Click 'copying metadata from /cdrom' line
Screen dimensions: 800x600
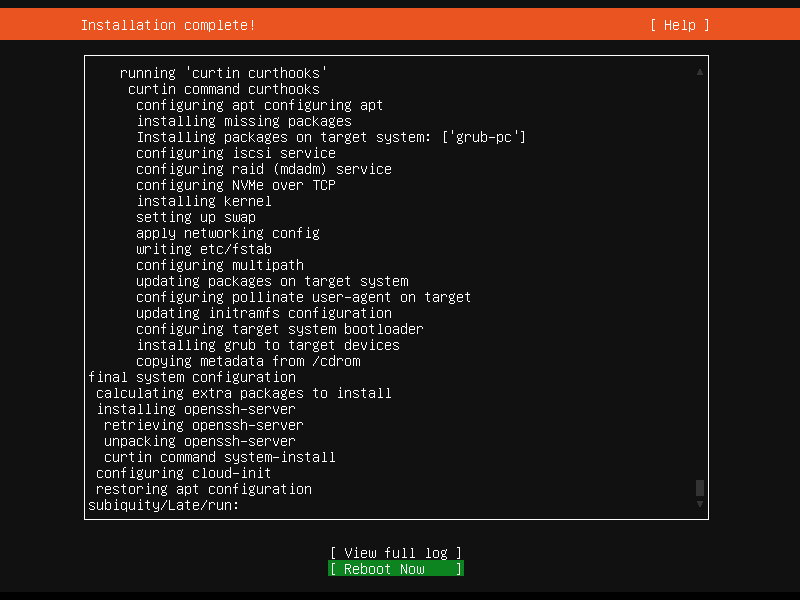[x=248, y=361]
